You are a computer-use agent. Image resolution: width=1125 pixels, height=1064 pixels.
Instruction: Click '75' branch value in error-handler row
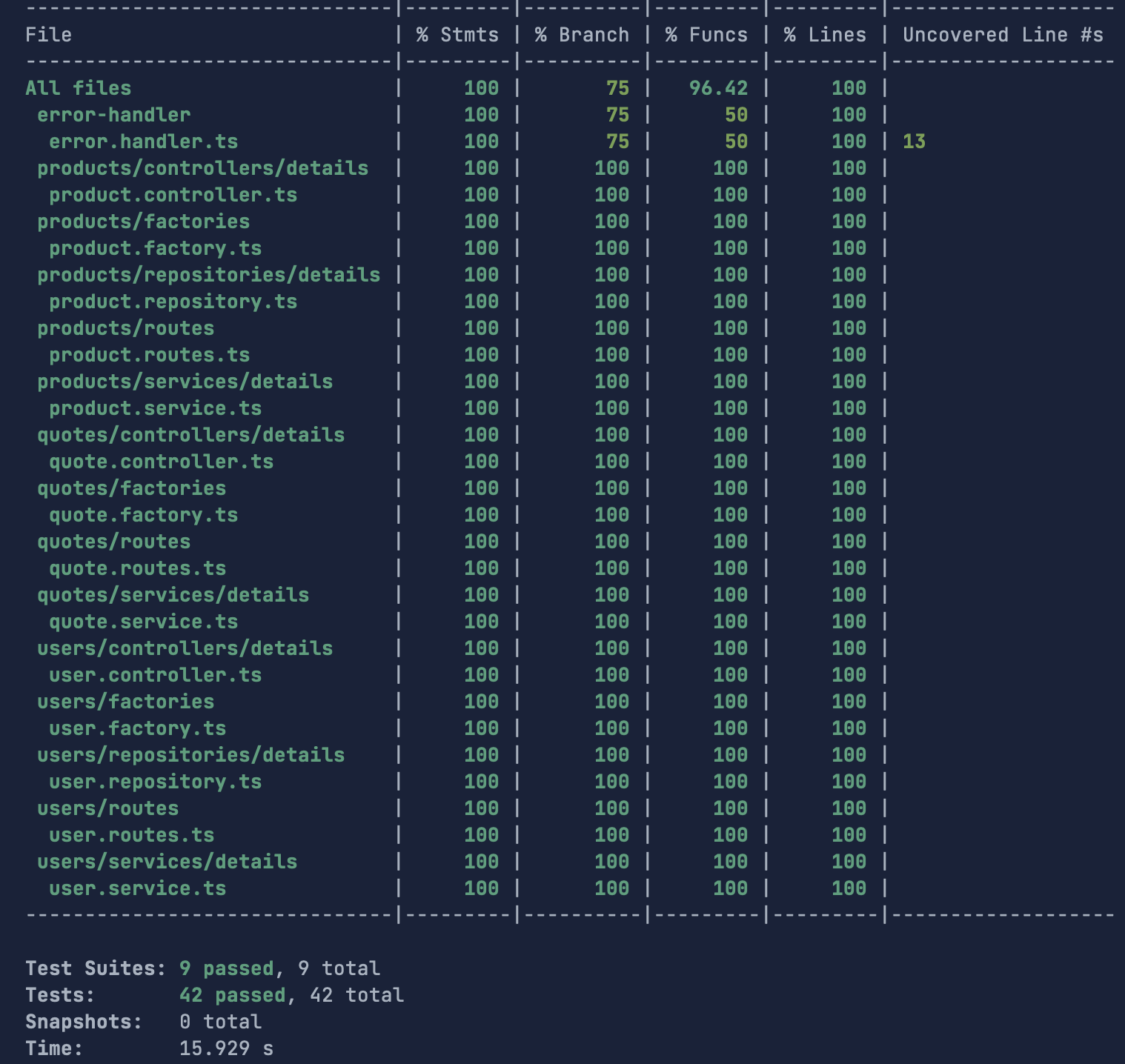[x=617, y=115]
